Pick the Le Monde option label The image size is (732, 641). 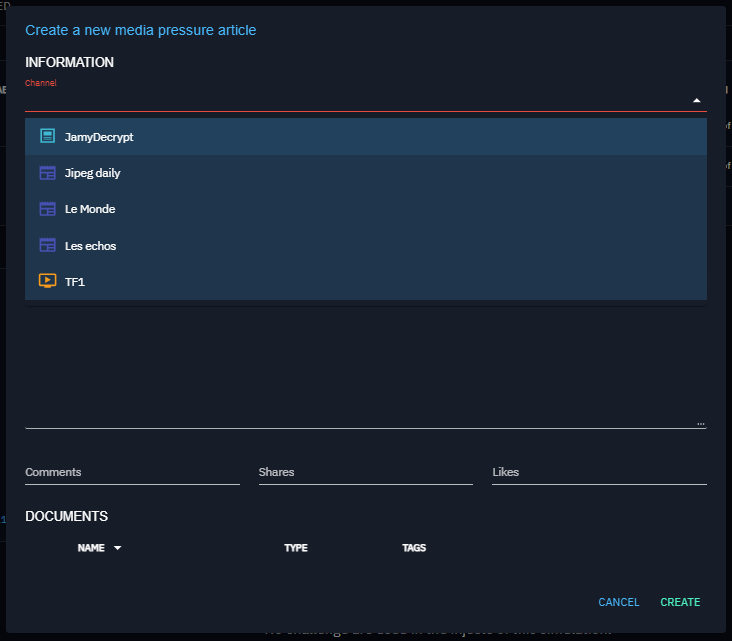point(90,209)
